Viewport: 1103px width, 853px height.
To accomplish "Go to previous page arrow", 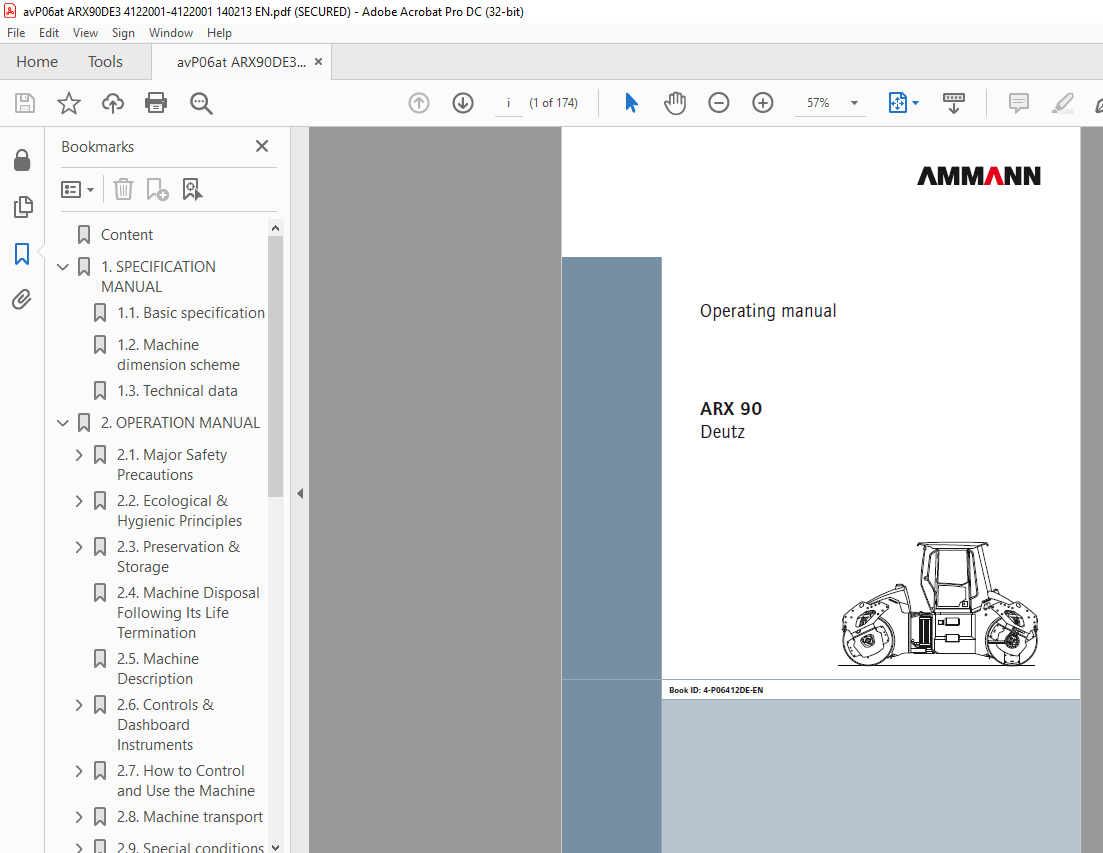I will [419, 103].
